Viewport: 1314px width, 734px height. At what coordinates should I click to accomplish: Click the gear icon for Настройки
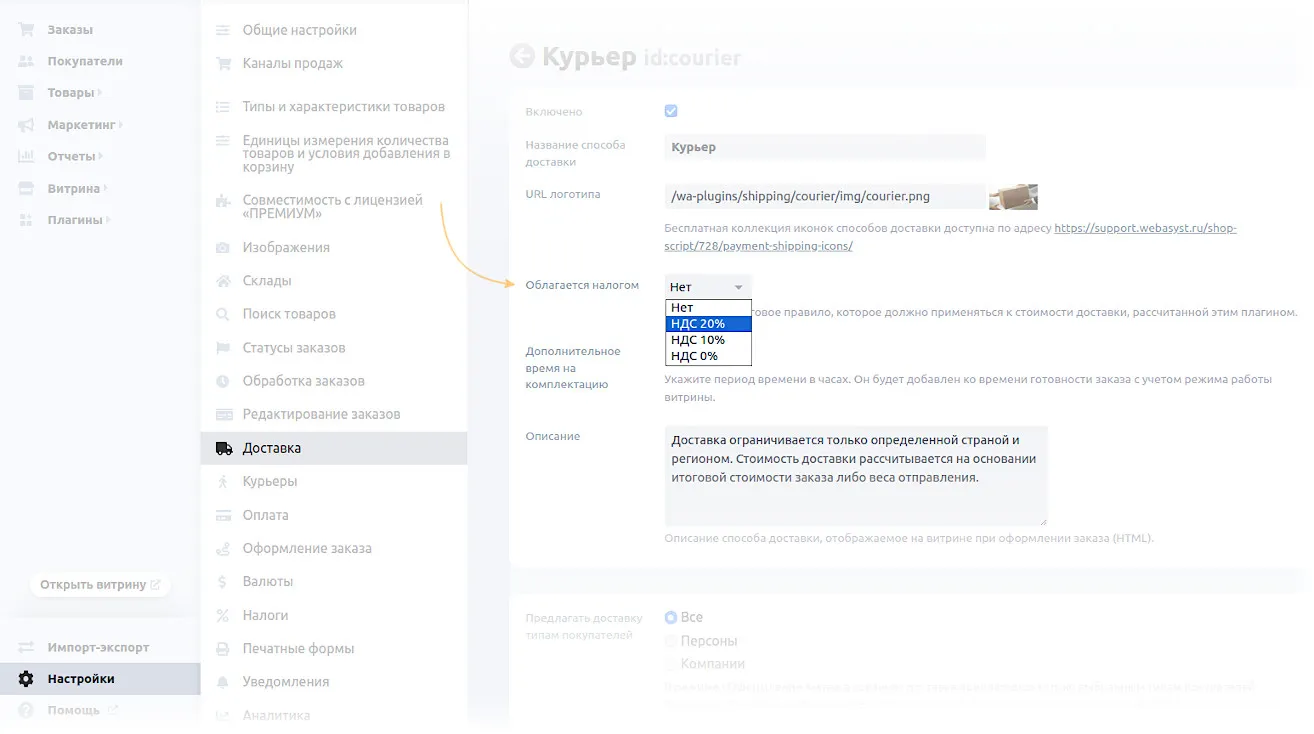(27, 679)
